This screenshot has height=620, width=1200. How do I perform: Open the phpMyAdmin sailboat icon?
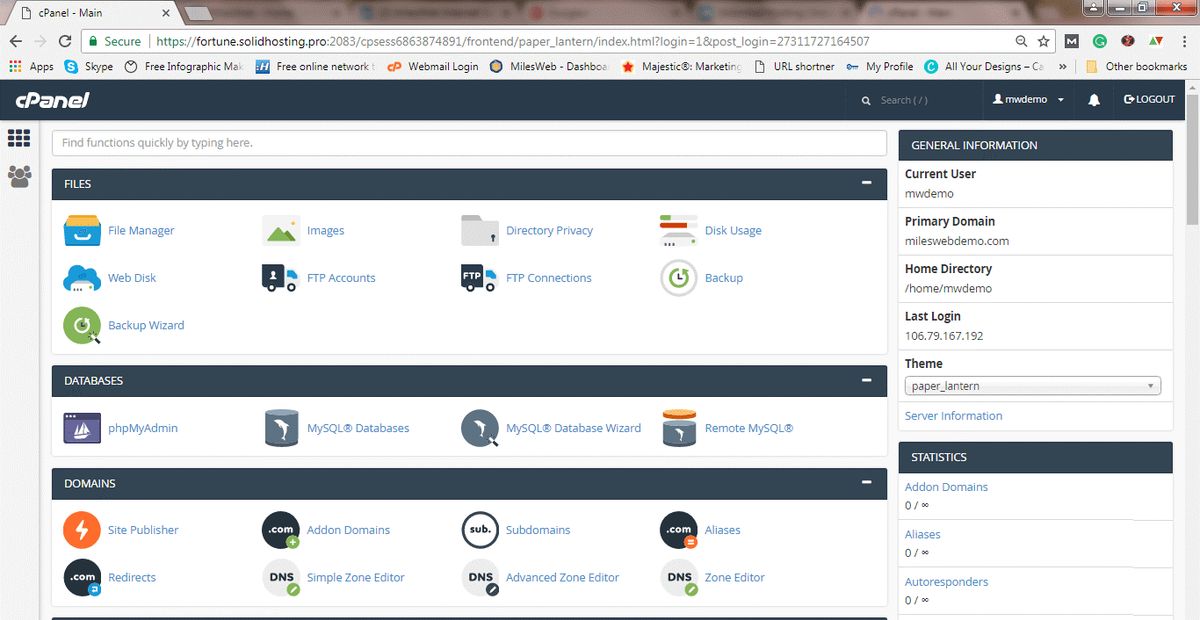point(82,428)
